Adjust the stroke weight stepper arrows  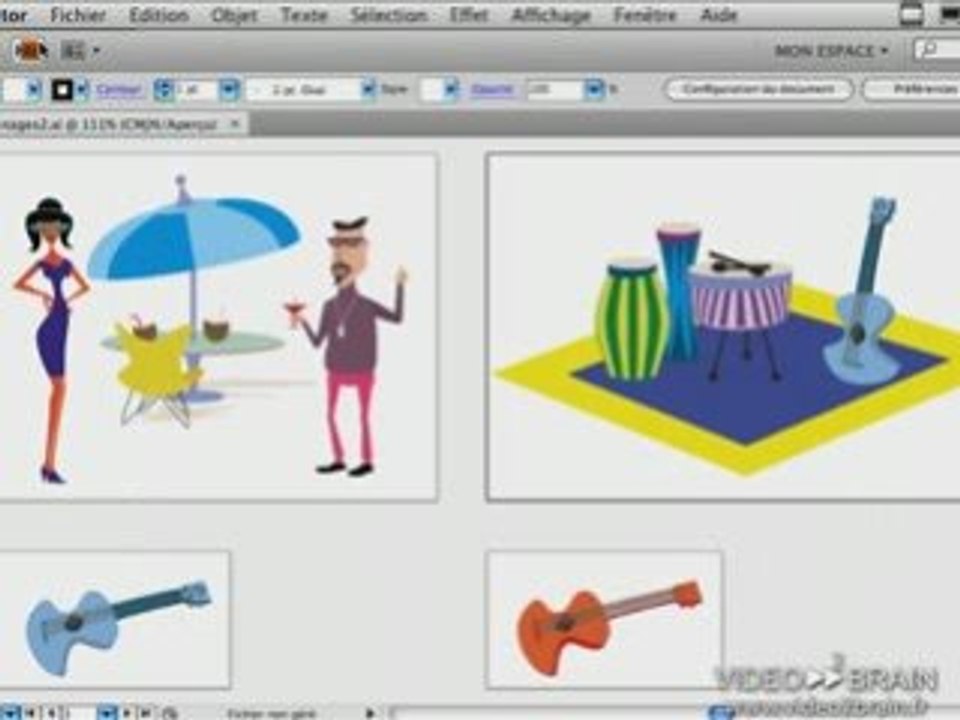(x=163, y=90)
